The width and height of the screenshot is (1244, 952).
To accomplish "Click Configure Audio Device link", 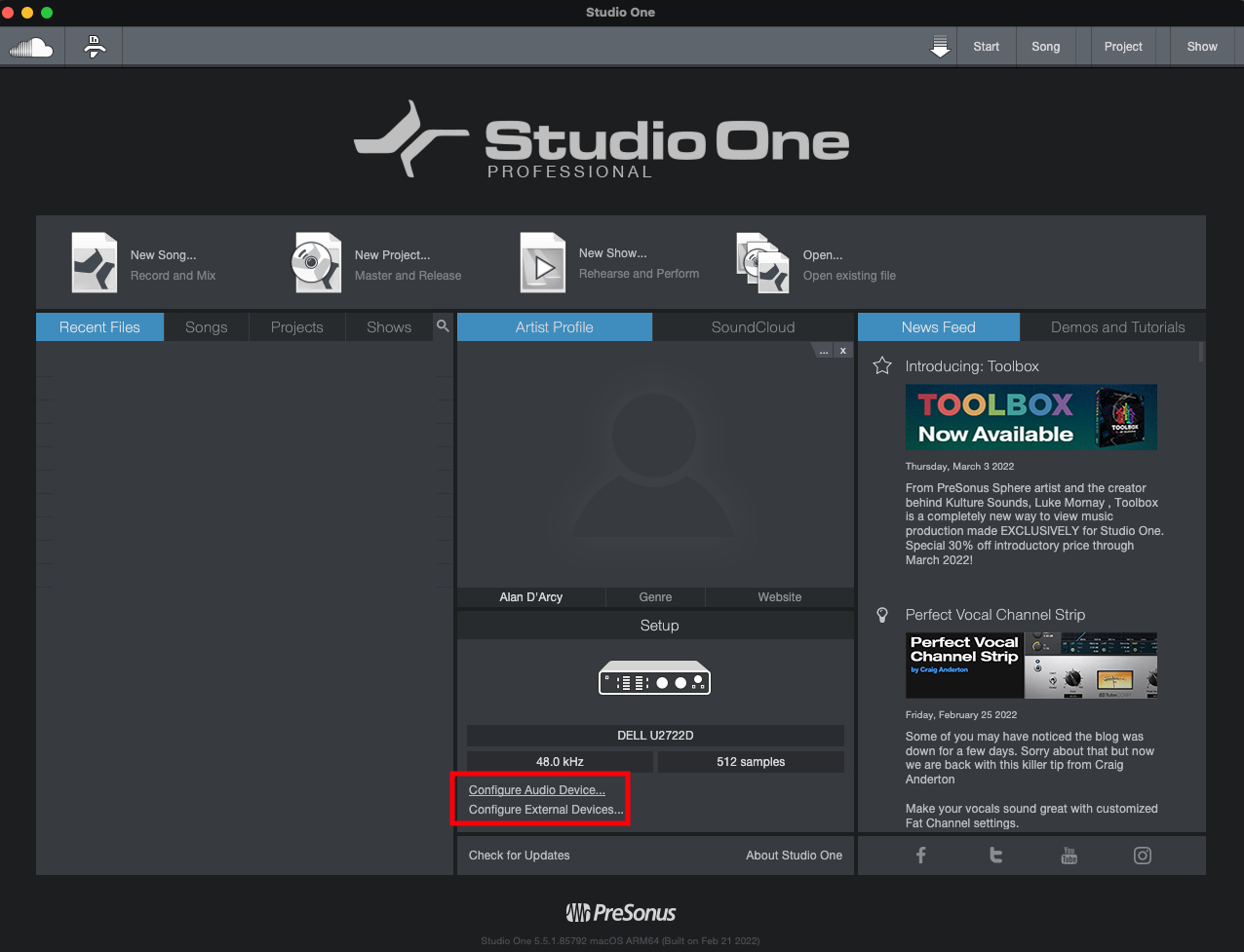I will pos(537,790).
